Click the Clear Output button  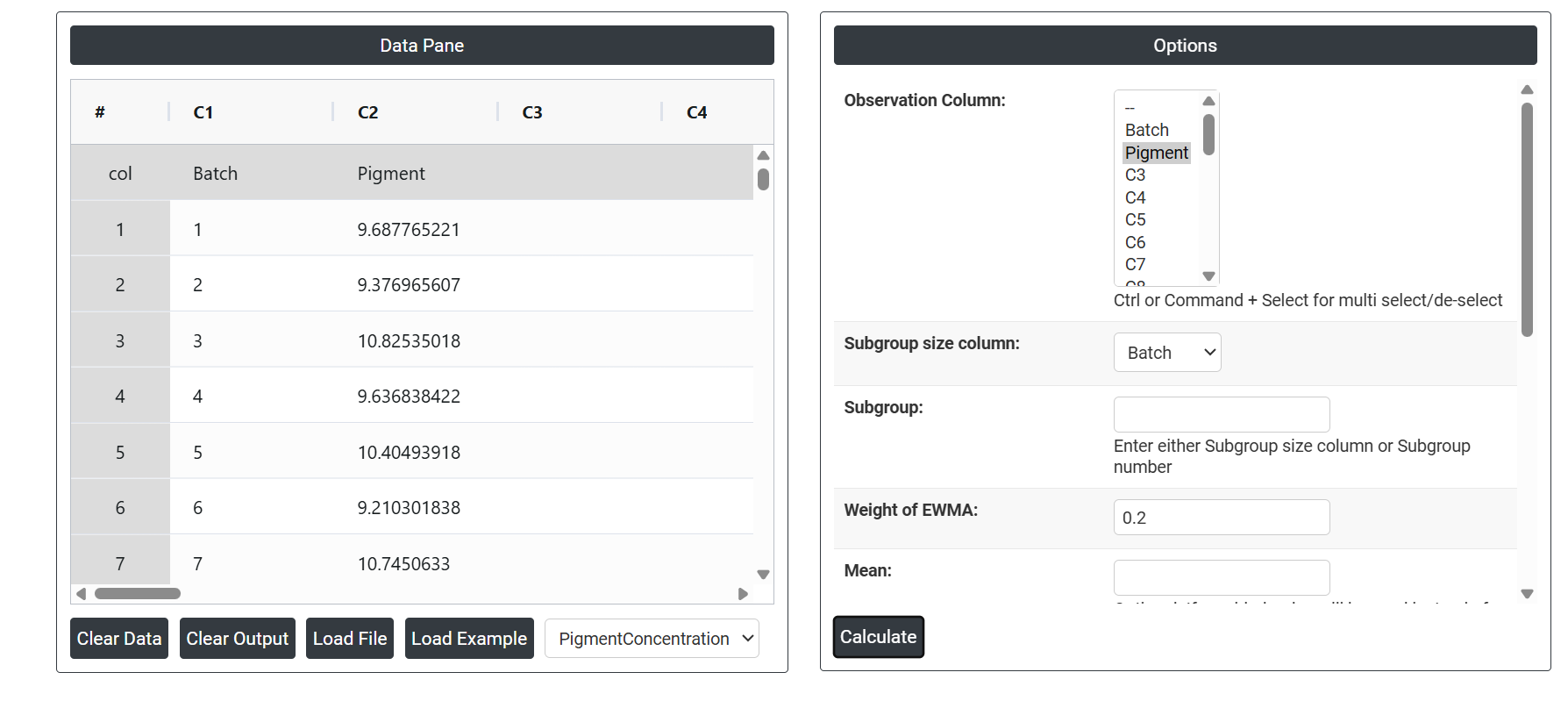point(237,639)
